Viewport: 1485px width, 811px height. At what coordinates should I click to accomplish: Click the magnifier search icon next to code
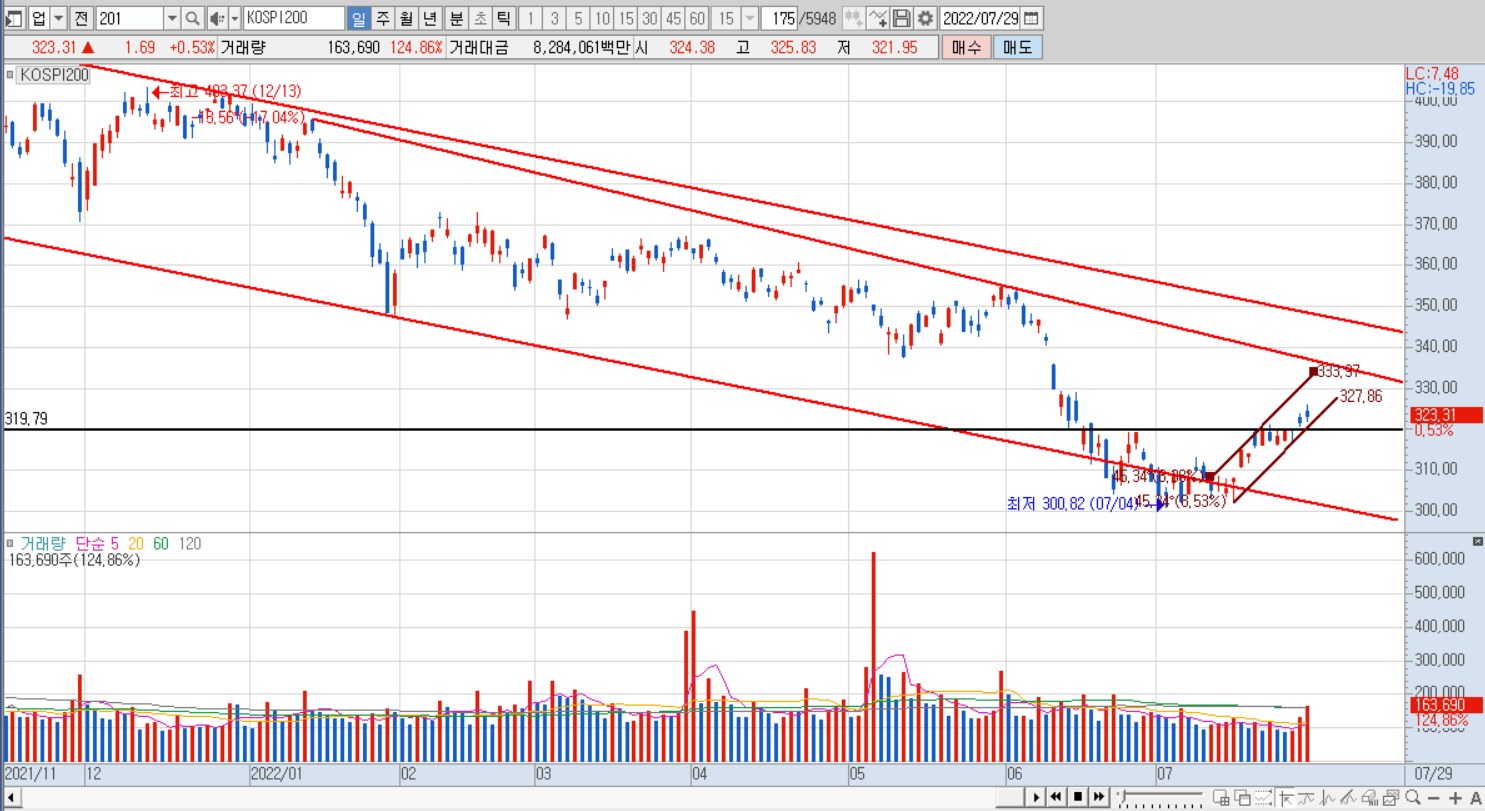[192, 18]
